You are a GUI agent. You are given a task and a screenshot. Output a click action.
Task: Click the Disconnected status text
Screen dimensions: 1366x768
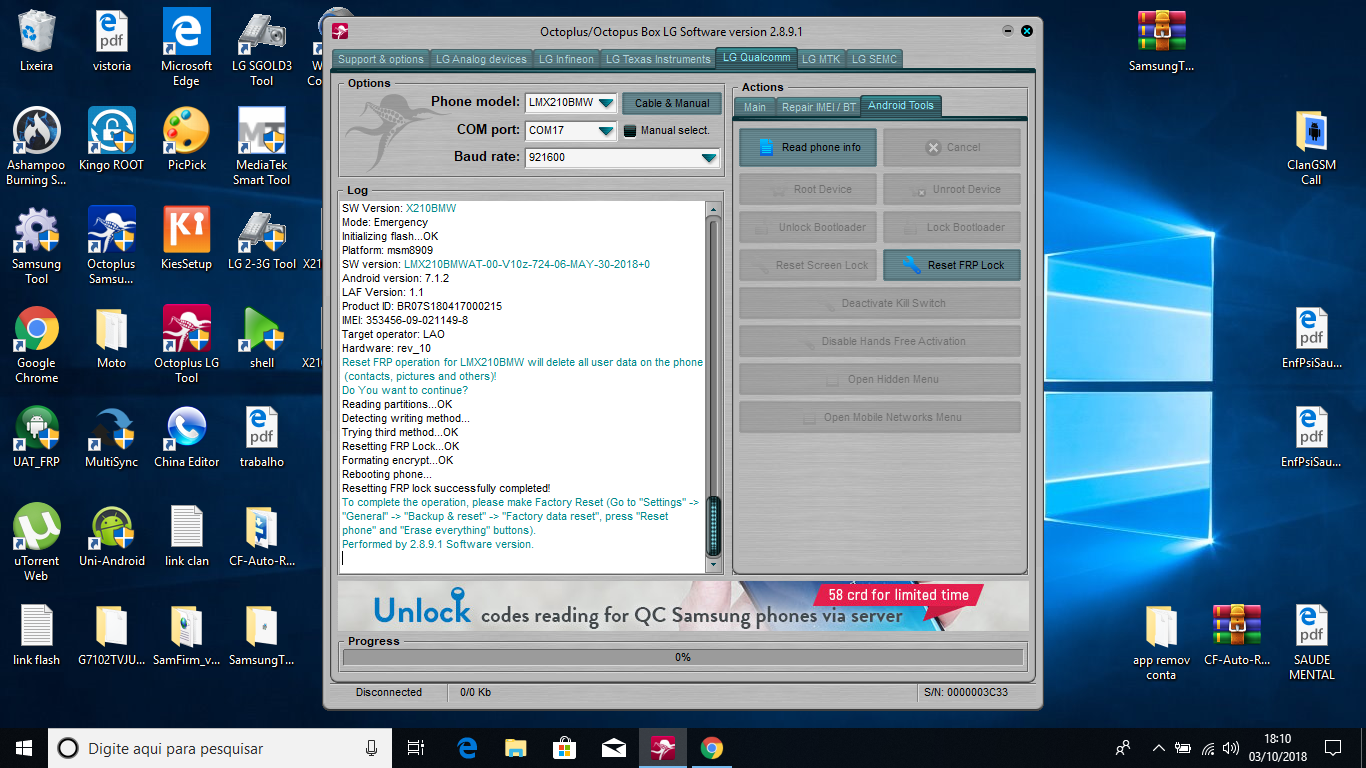pos(389,692)
